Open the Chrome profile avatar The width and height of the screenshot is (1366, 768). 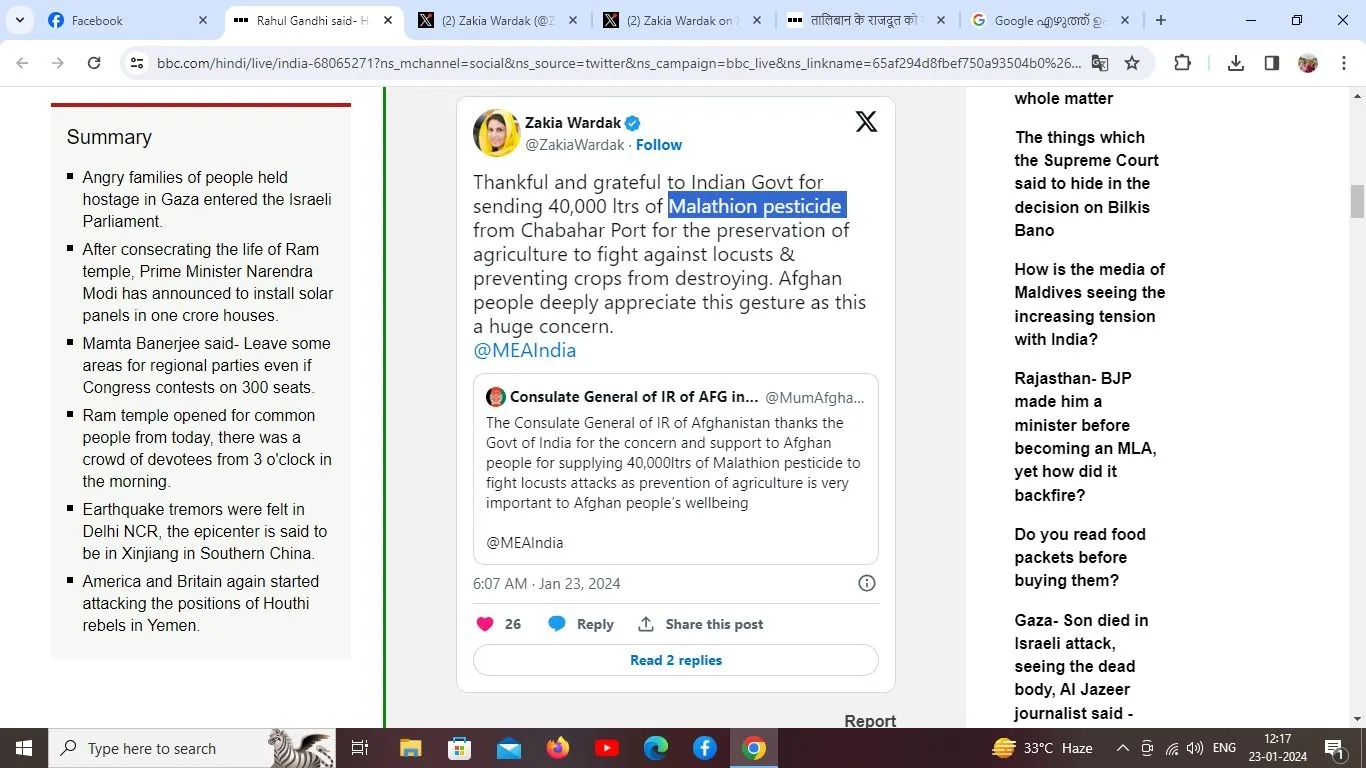[x=1308, y=63]
